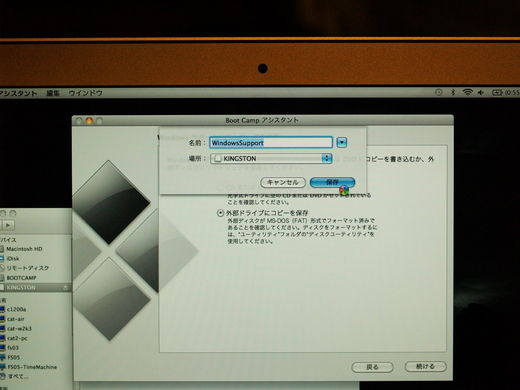Select shared computer fs03 in Finder
Screen dimensions: 520x390
(13, 348)
